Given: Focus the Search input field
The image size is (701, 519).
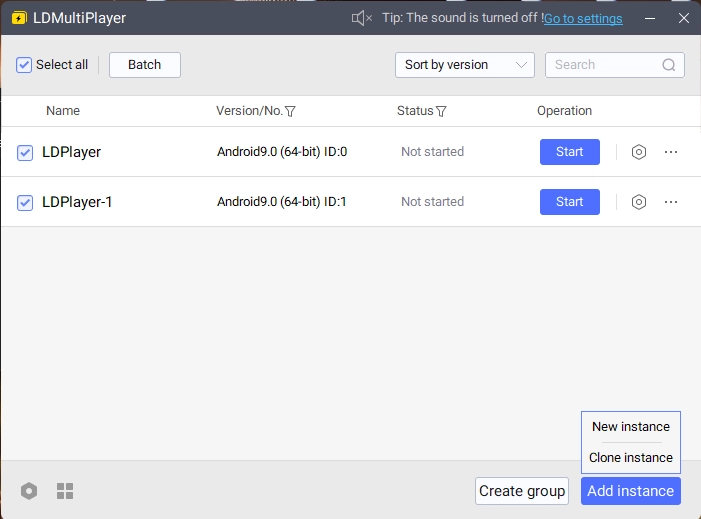Looking at the screenshot, I should [614, 65].
